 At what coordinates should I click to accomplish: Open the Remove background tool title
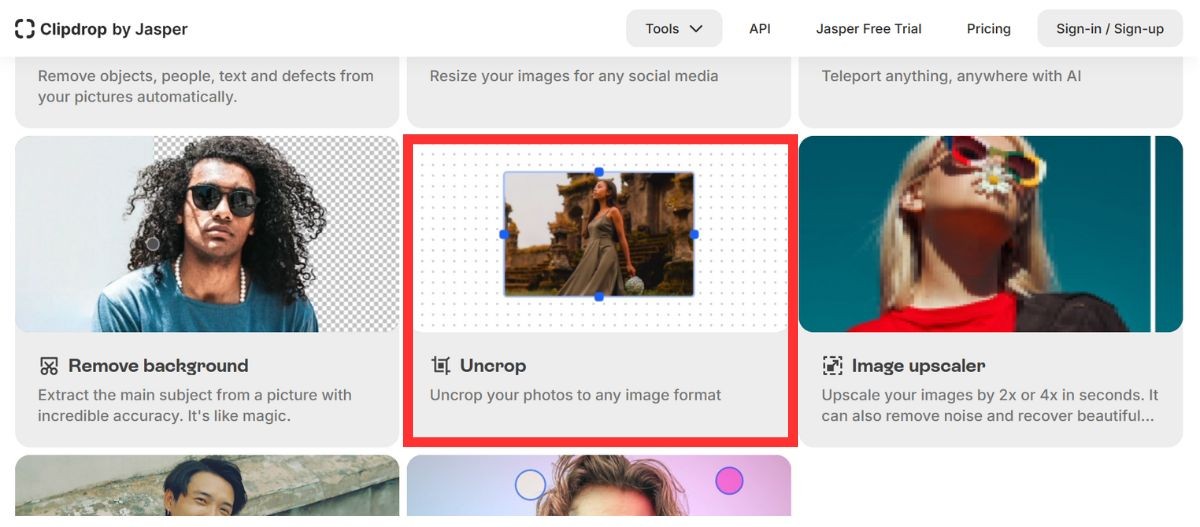158,366
